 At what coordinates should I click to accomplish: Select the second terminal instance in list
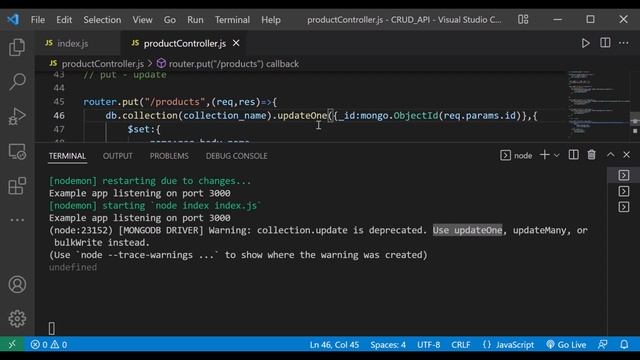click(624, 191)
